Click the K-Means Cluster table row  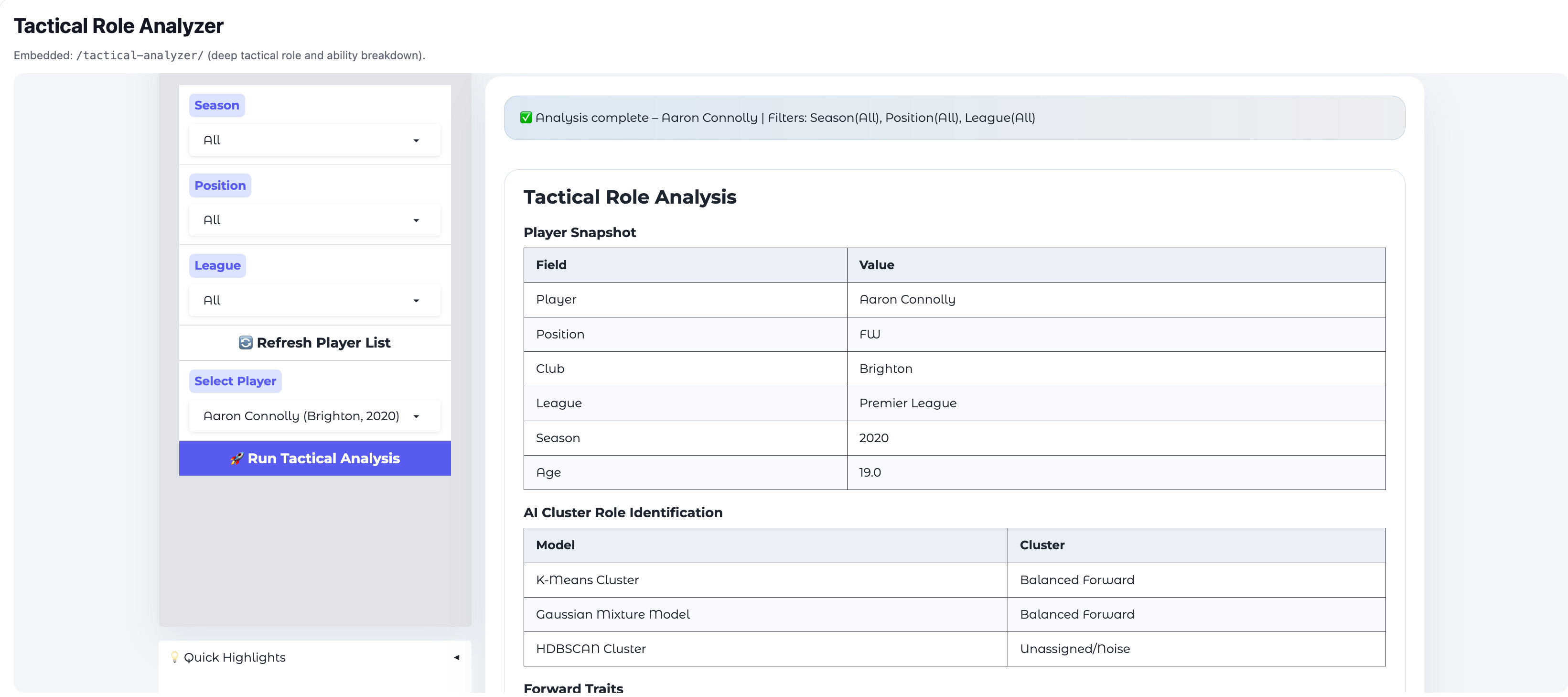click(x=587, y=580)
